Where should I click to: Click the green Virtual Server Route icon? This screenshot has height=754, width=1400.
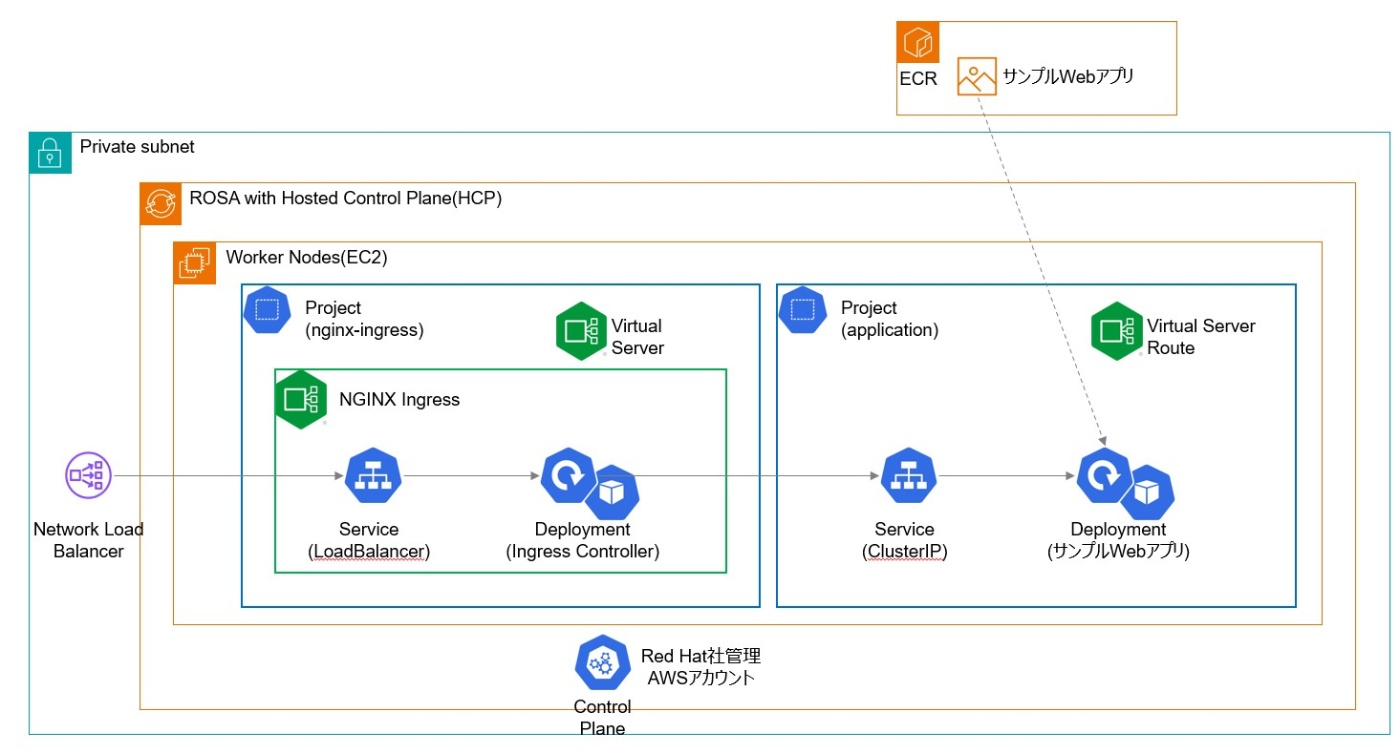[1117, 333]
